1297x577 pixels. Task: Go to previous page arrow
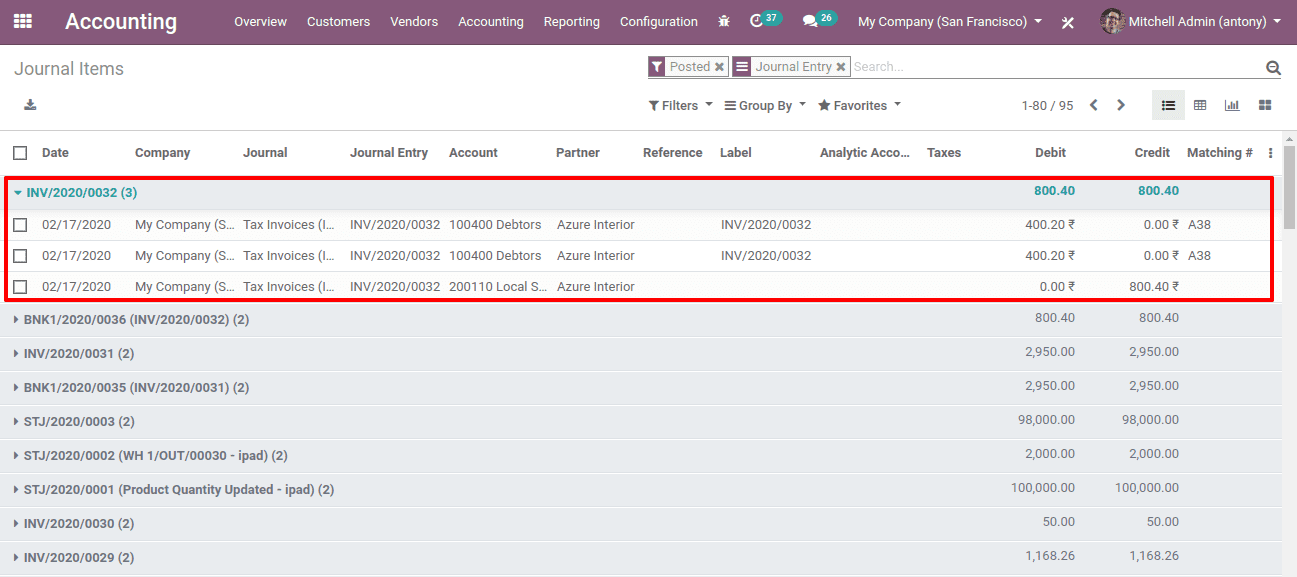(1094, 105)
